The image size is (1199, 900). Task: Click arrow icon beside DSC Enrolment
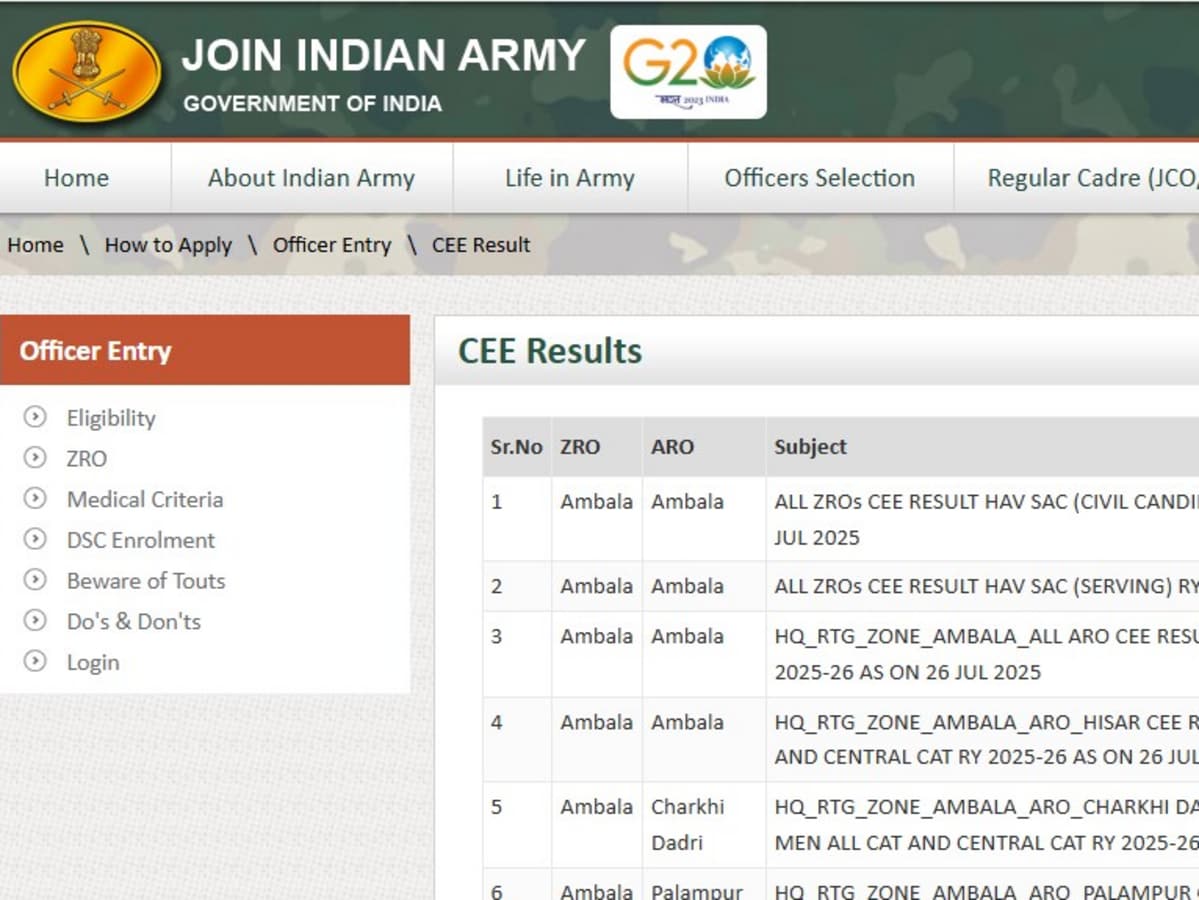point(34,539)
